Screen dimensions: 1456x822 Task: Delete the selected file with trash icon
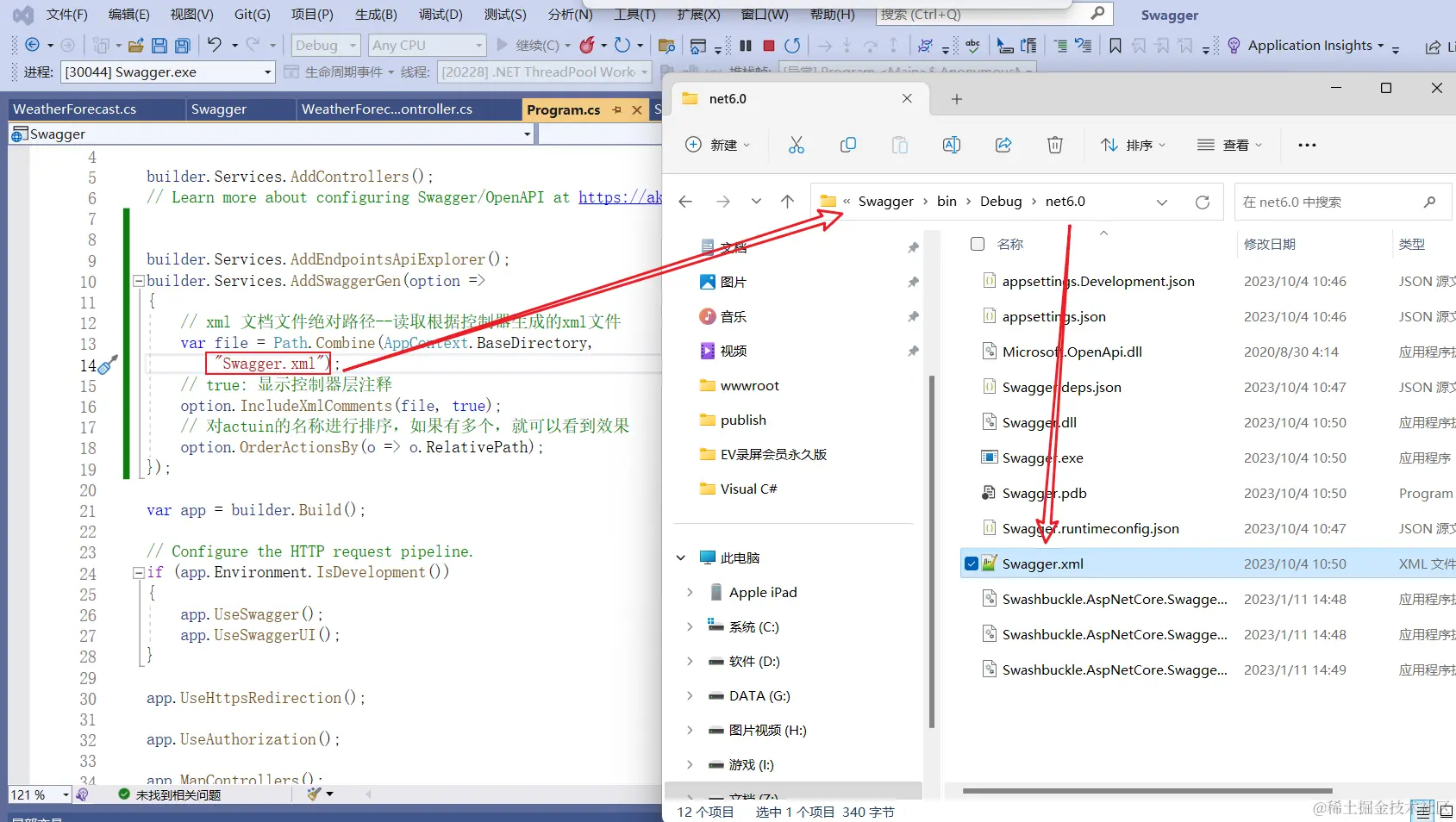pyautogui.click(x=1055, y=145)
